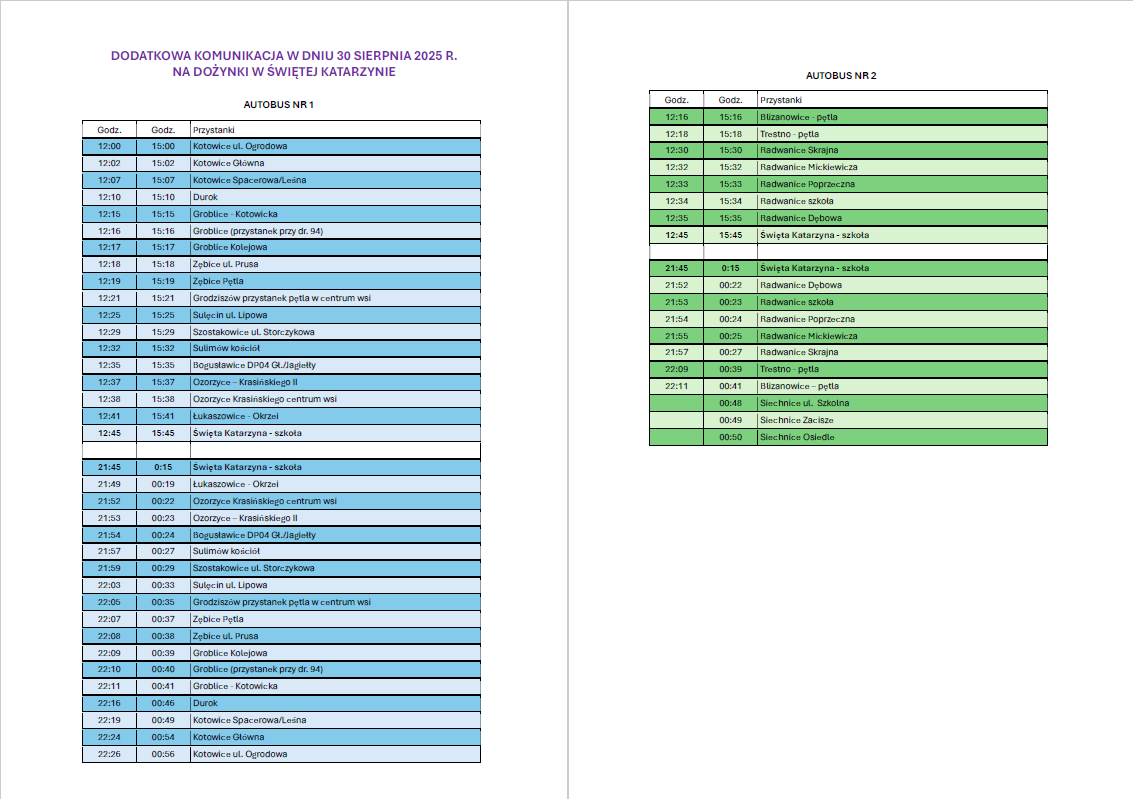Viewport: 1133px width, 799px height.
Task: Select the "Siechnice Zacisze" stop
Action: click(796, 420)
